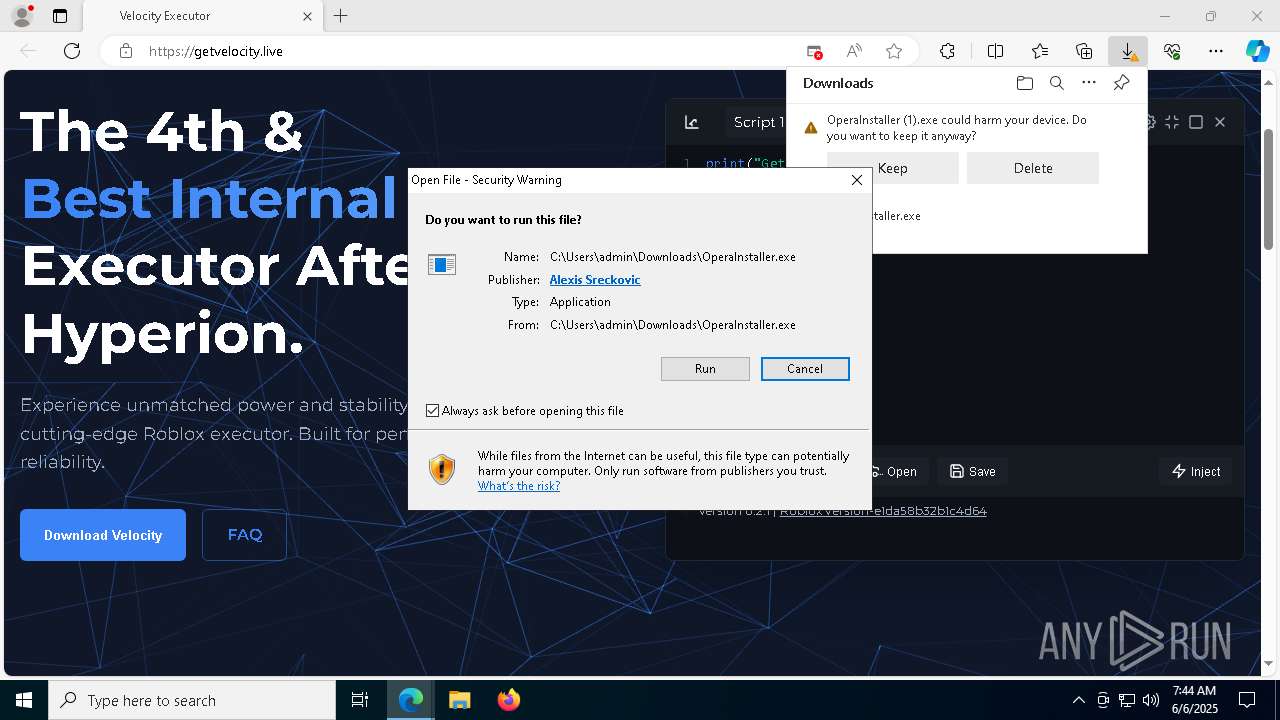Uncheck Always ask before opening this file

[432, 411]
